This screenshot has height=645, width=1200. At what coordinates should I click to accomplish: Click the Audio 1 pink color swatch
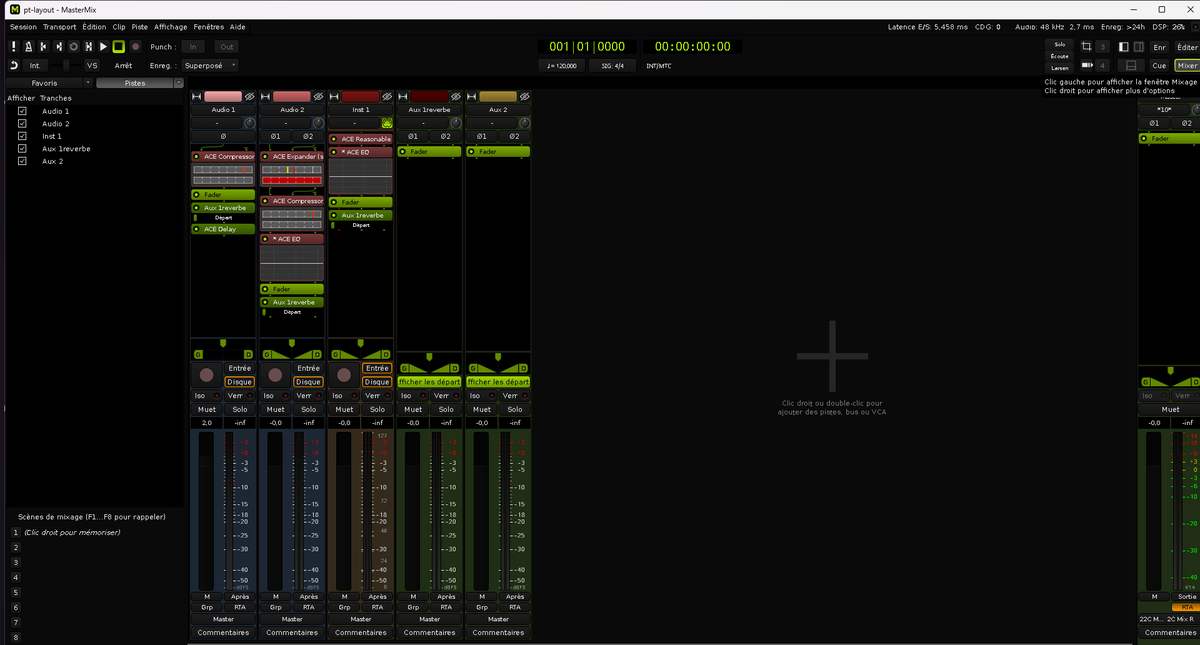223,97
